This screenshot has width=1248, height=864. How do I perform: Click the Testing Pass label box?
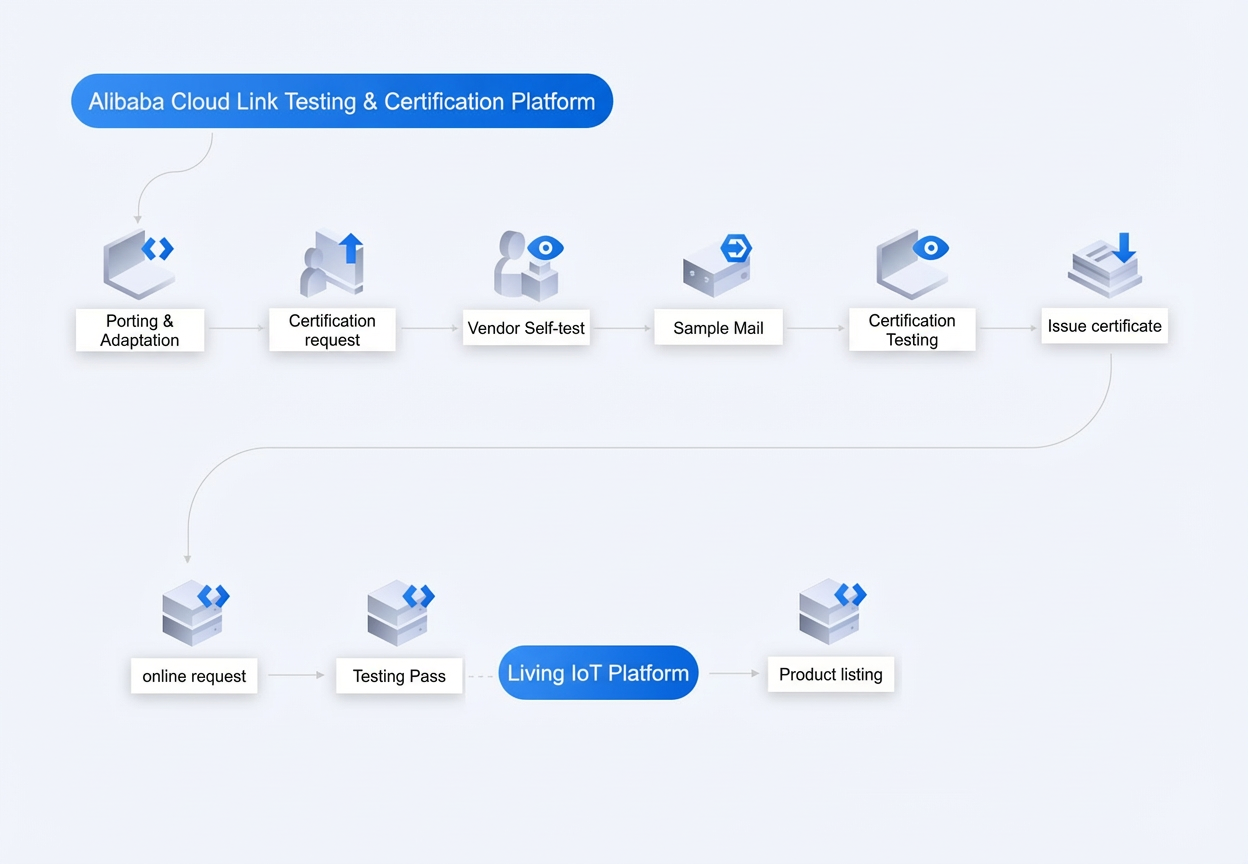click(x=399, y=676)
